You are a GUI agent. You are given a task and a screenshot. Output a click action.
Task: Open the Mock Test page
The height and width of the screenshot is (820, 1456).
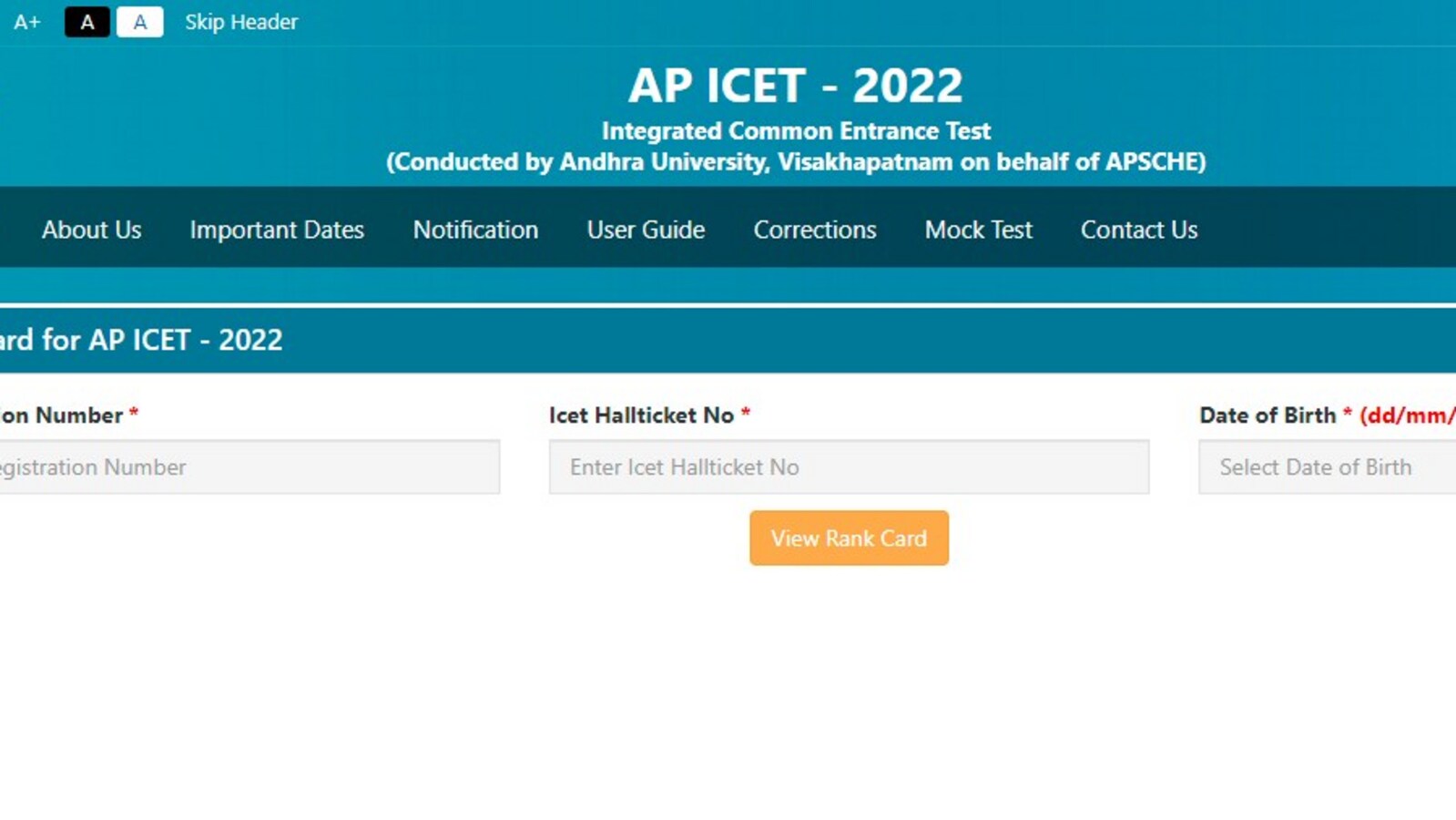979,230
